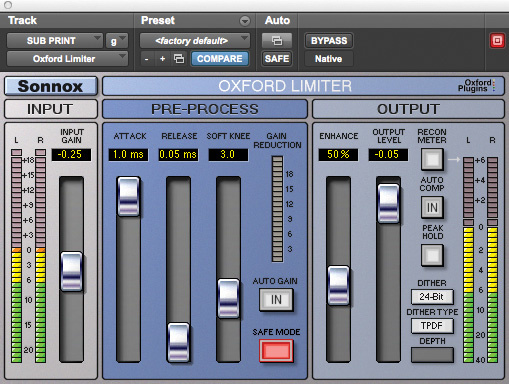Click the INPUT GAIN fader handle
The width and height of the screenshot is (509, 384).
[x=71, y=271]
